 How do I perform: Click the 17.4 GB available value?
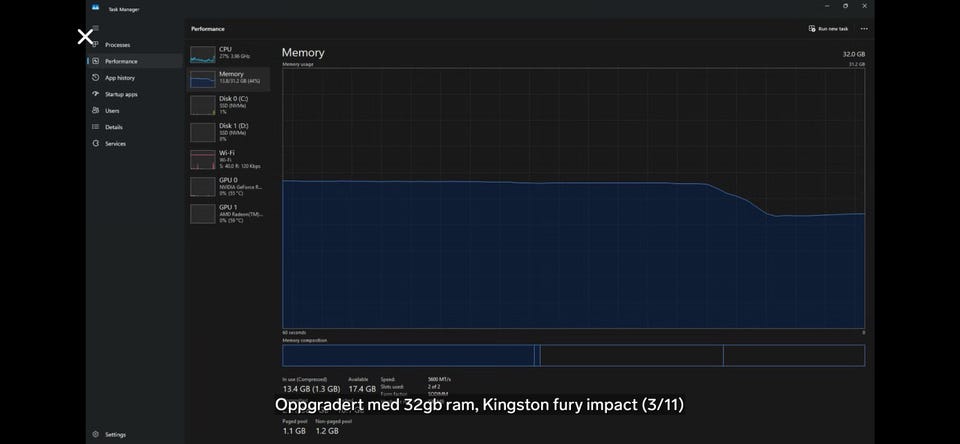[362, 389]
